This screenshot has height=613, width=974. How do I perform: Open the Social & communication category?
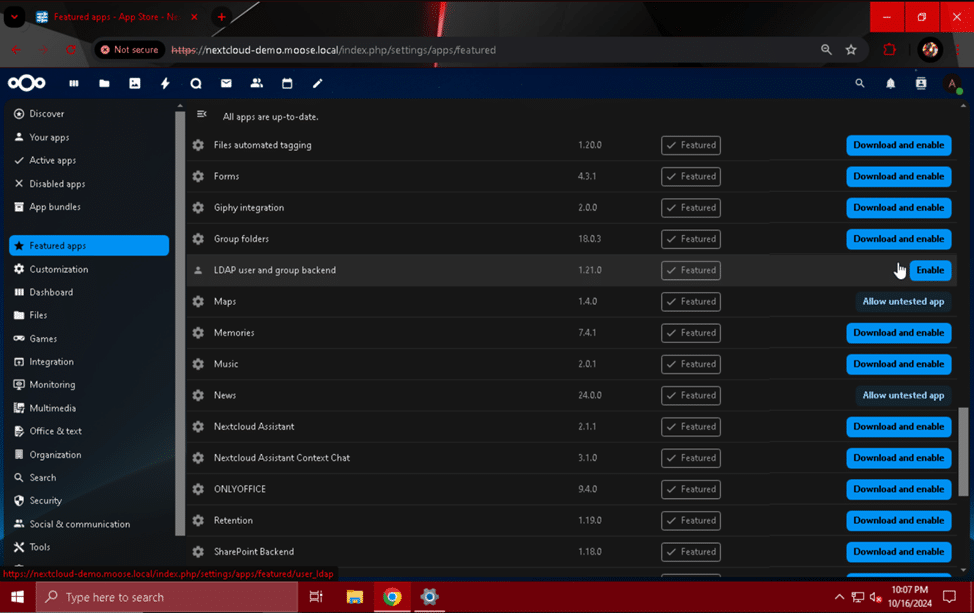(x=89, y=524)
